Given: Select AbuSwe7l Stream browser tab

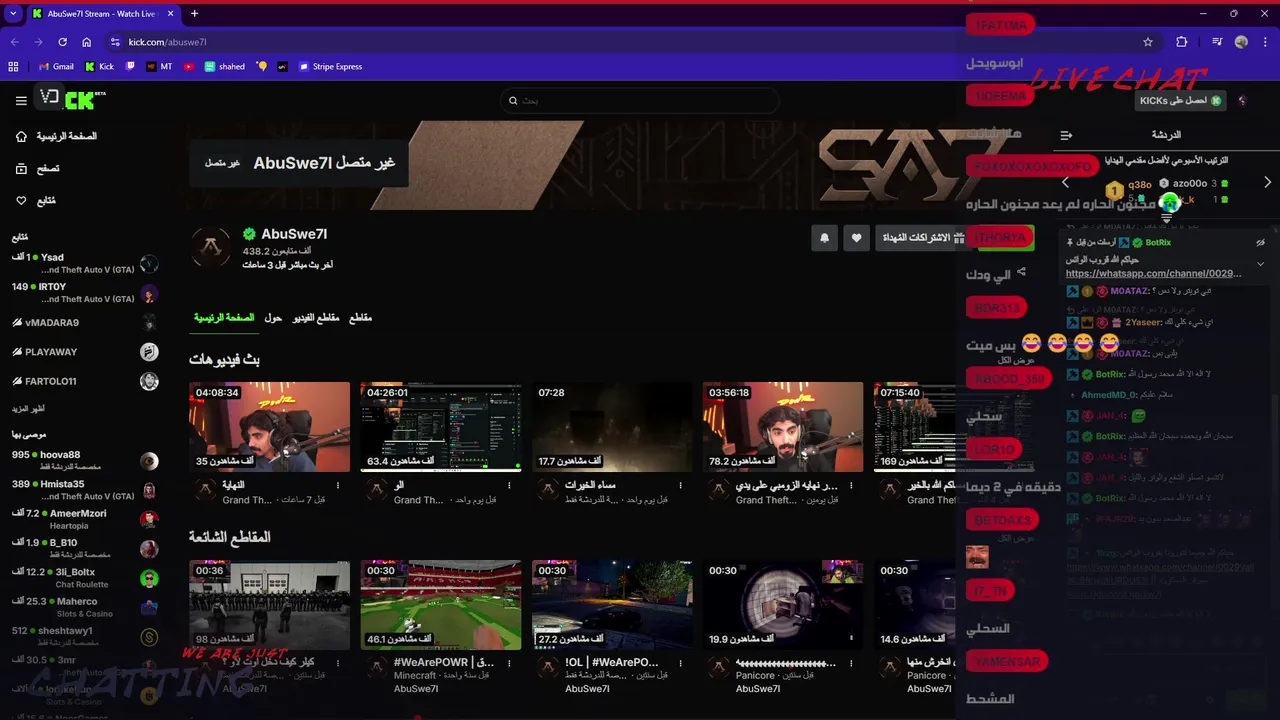Looking at the screenshot, I should [x=103, y=14].
